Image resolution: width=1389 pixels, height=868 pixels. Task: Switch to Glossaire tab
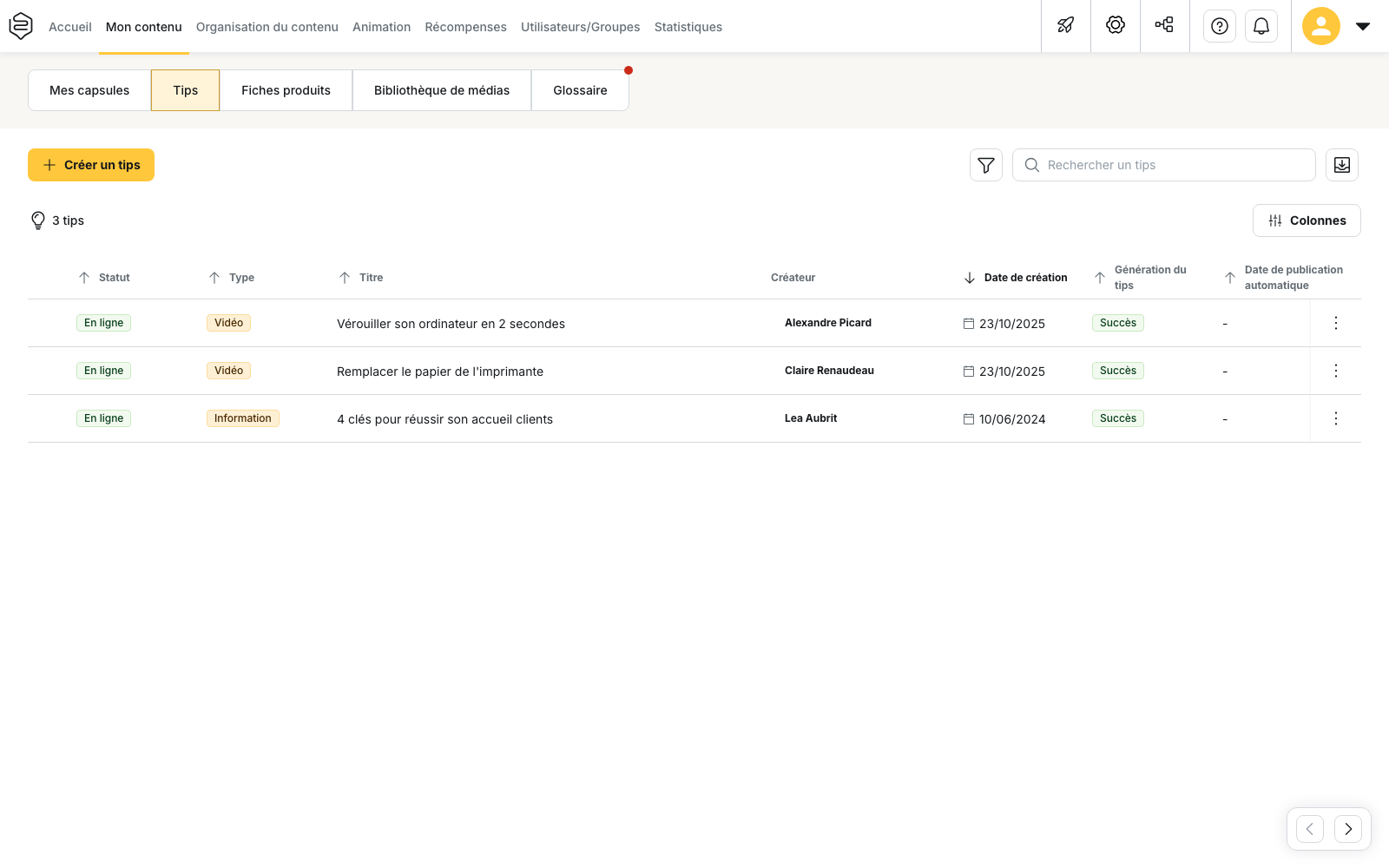581,90
